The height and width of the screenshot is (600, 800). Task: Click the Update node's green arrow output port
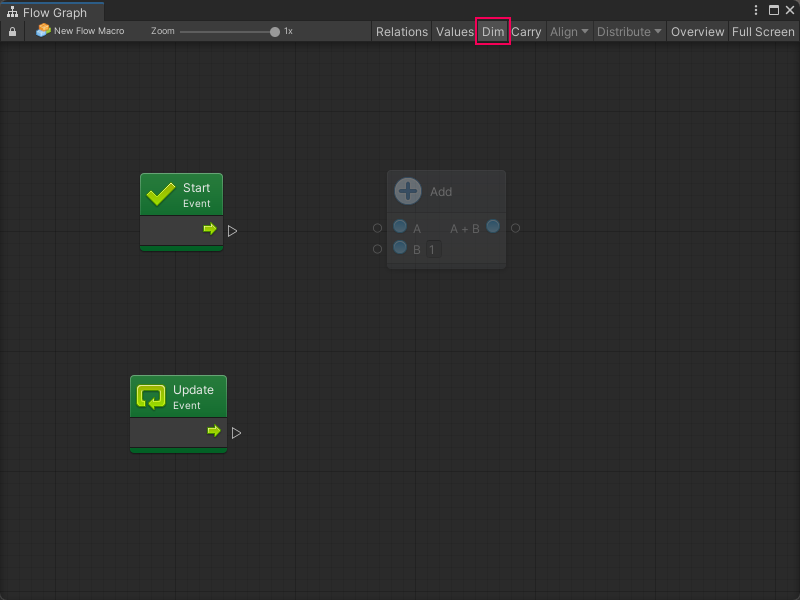214,431
